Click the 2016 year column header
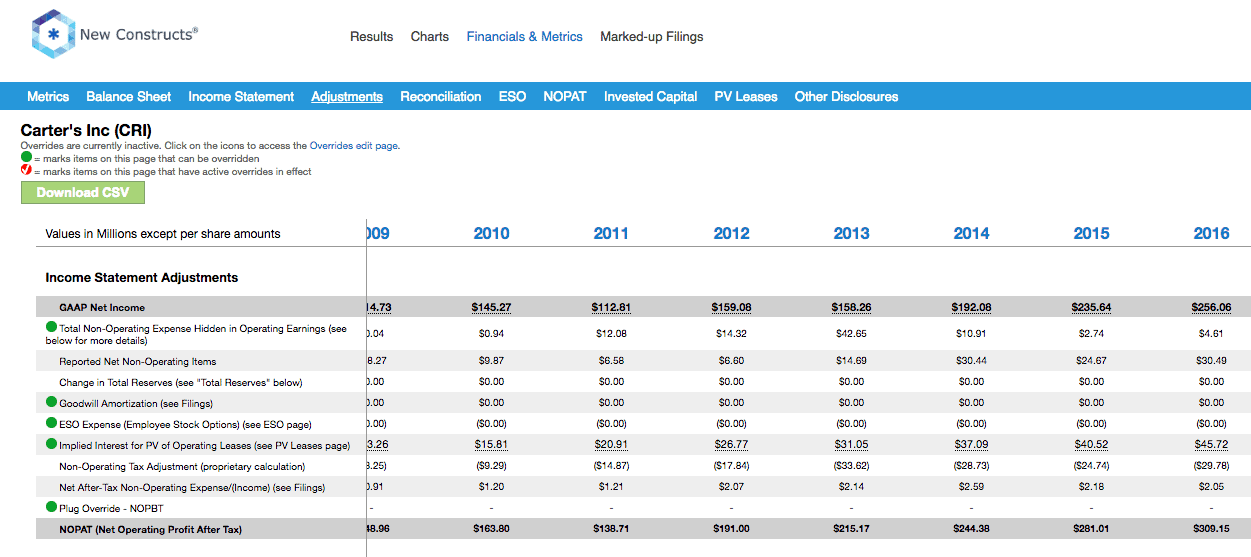1251x557 pixels. 1211,233
